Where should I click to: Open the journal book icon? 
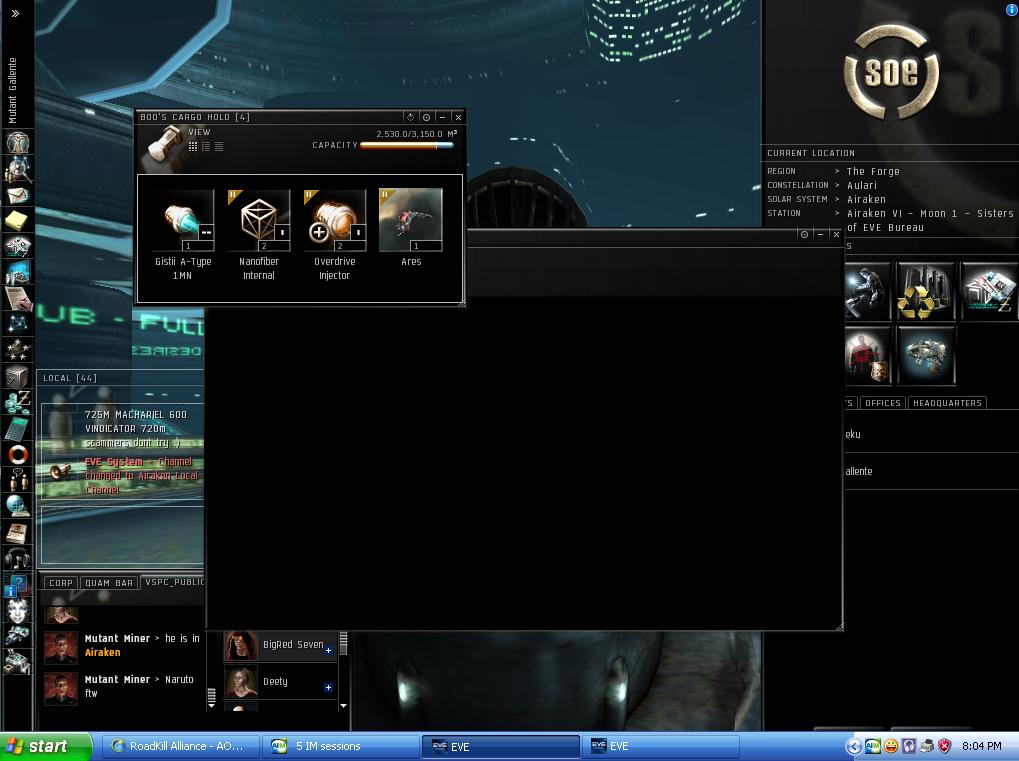16,532
